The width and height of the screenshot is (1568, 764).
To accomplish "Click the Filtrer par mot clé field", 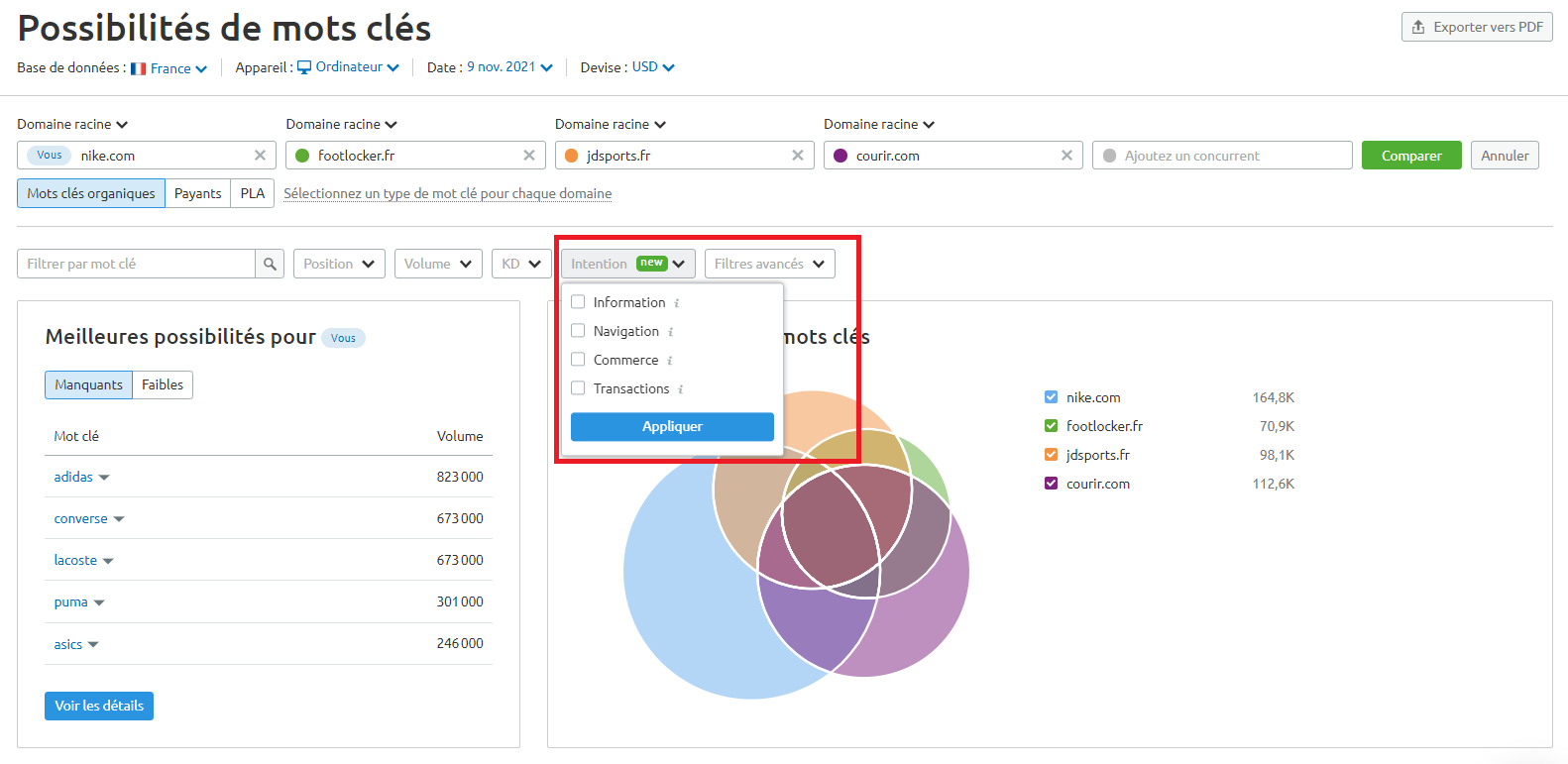I will [136, 264].
